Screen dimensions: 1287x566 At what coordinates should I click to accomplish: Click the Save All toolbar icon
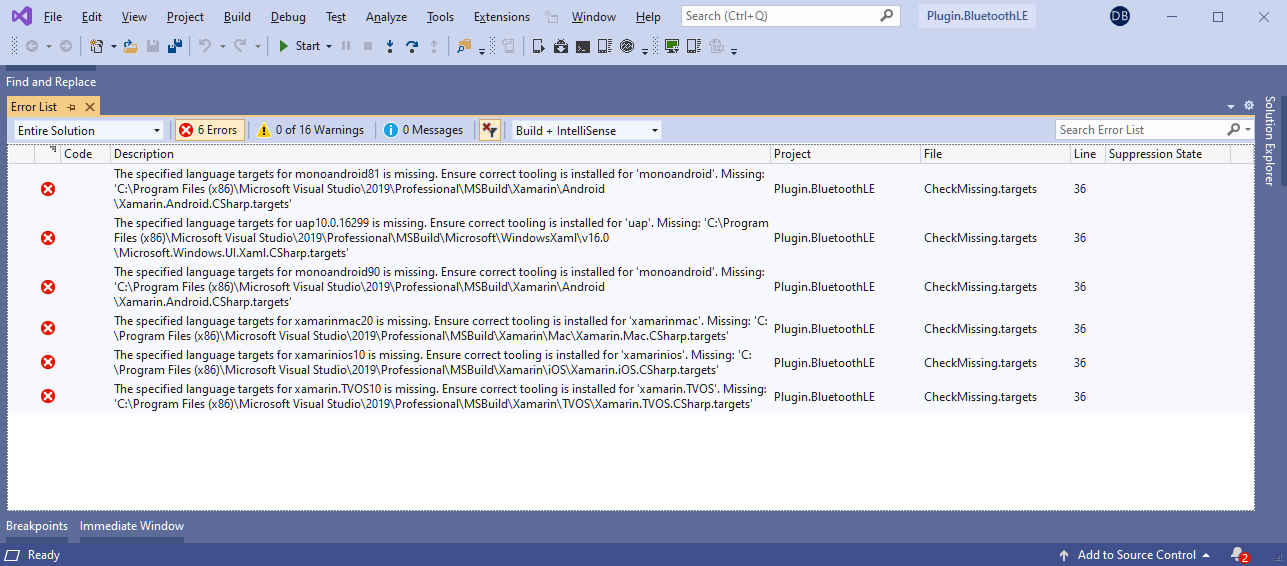point(175,46)
